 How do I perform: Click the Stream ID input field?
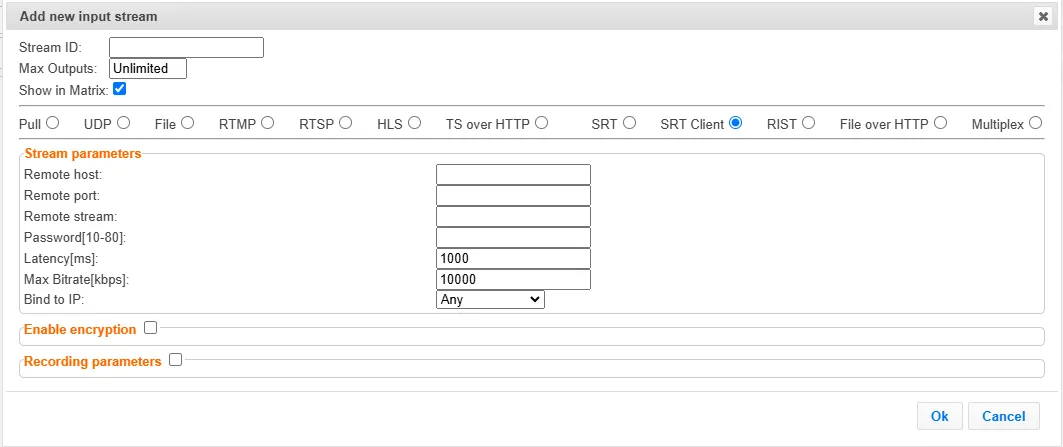pyautogui.click(x=186, y=47)
